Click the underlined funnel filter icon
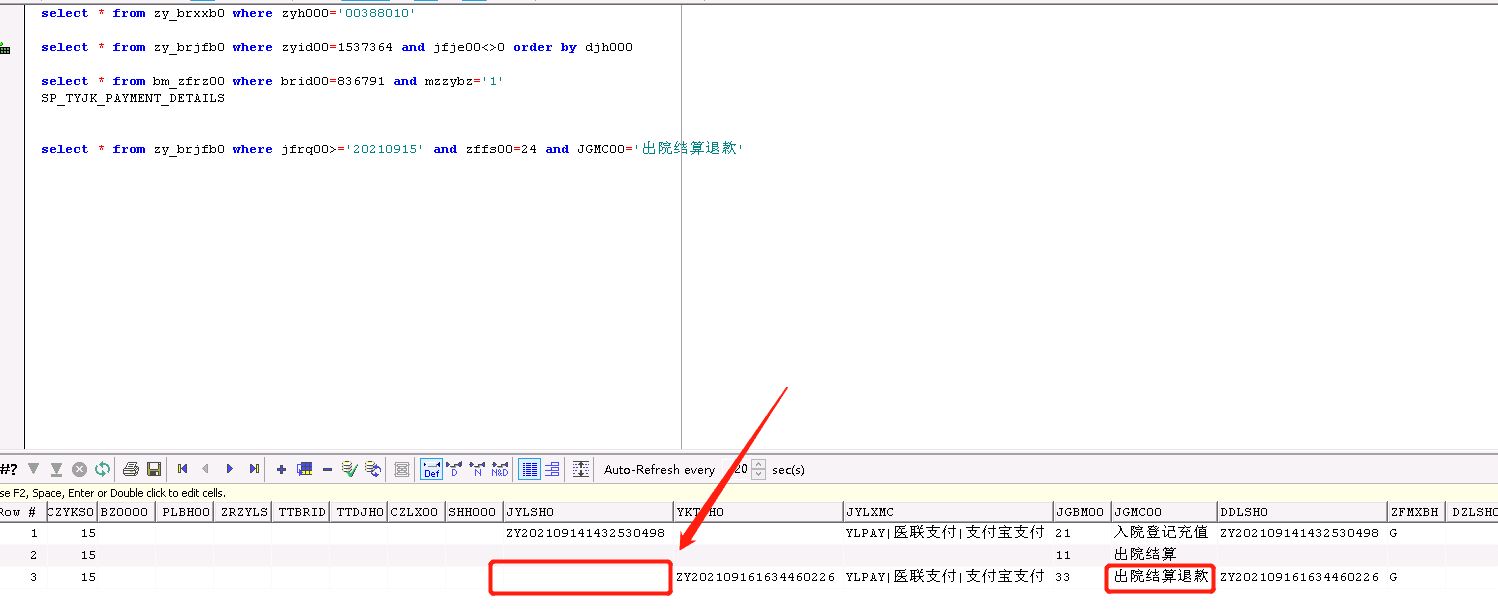This screenshot has height=613, width=1498. 56,469
